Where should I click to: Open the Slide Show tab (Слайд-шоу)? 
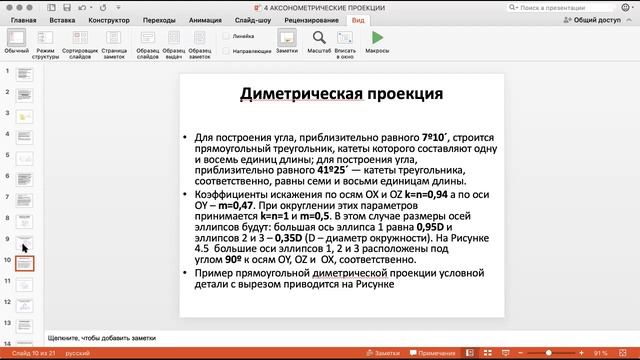pyautogui.click(x=253, y=20)
